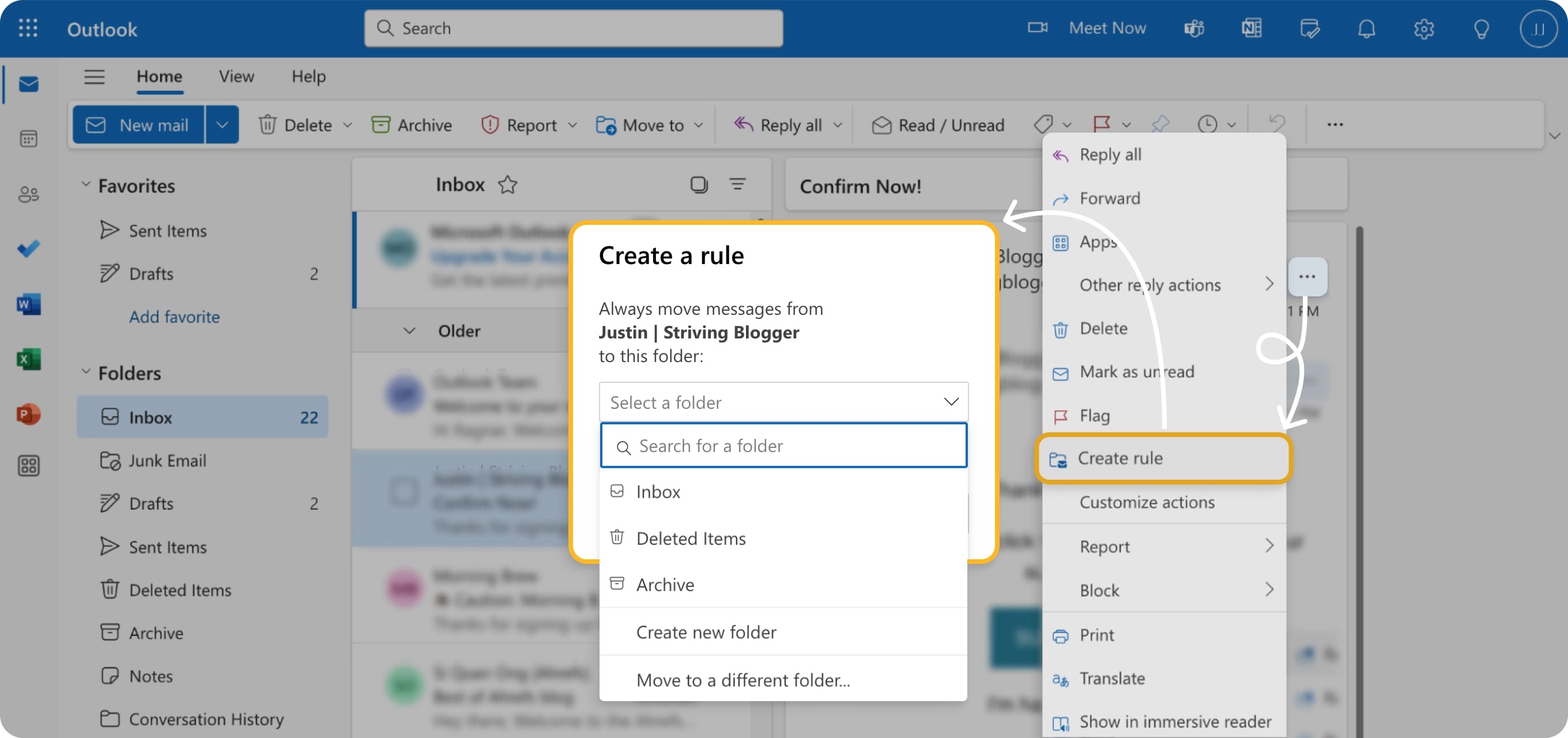The image size is (1568, 738).
Task: Open the To Do app icon
Action: coord(29,248)
